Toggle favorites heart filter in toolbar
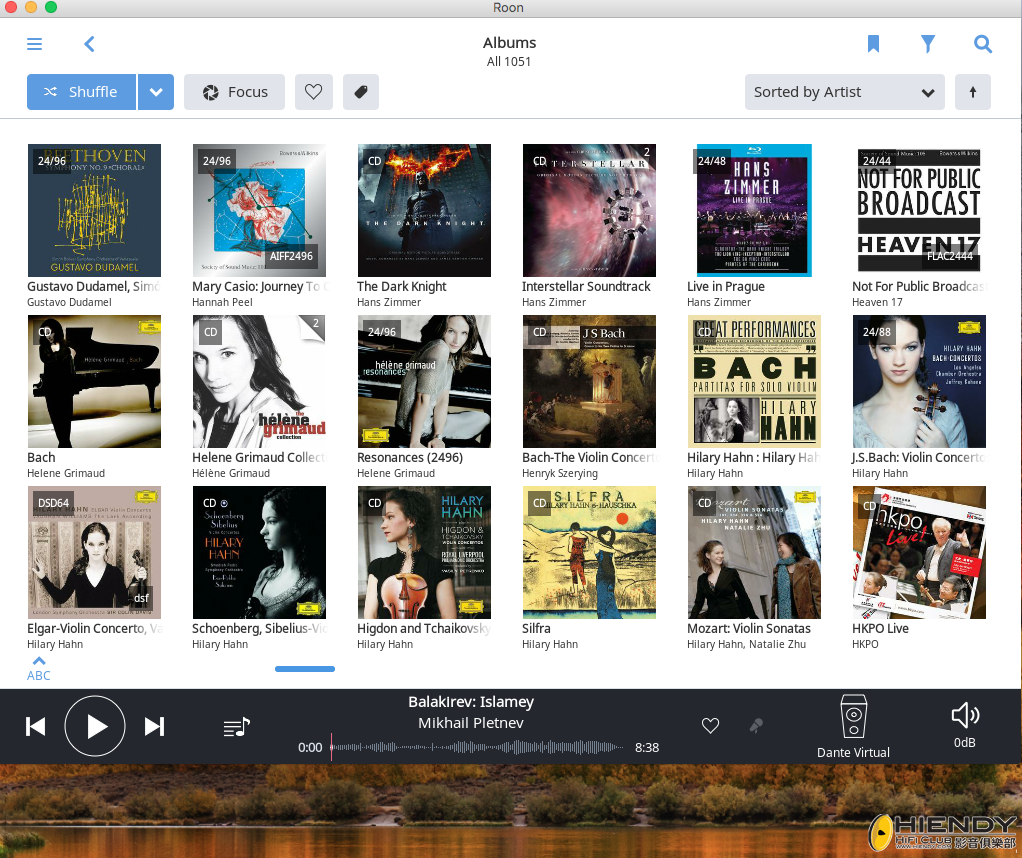Screen dimensions: 1022x858 [x=313, y=92]
